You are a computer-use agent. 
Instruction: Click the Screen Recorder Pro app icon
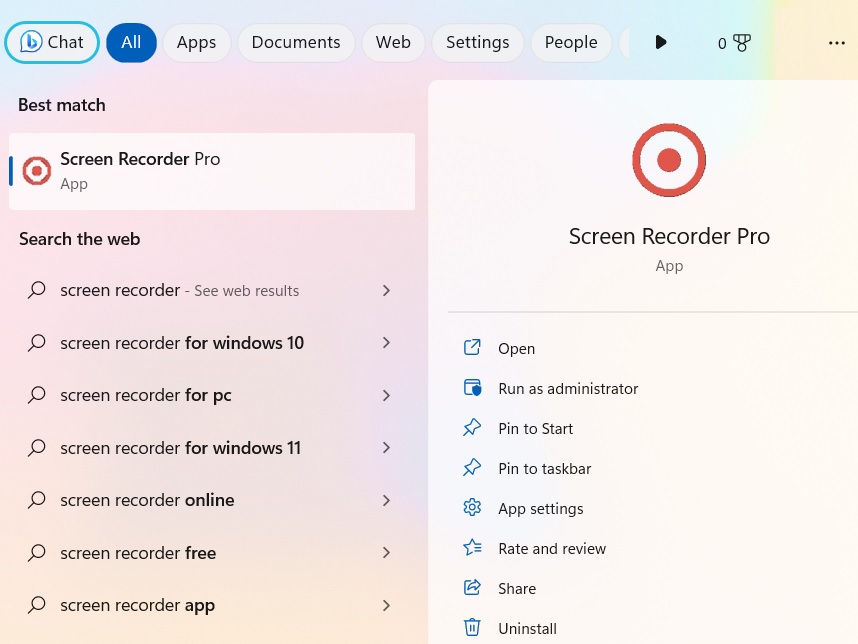tap(37, 170)
